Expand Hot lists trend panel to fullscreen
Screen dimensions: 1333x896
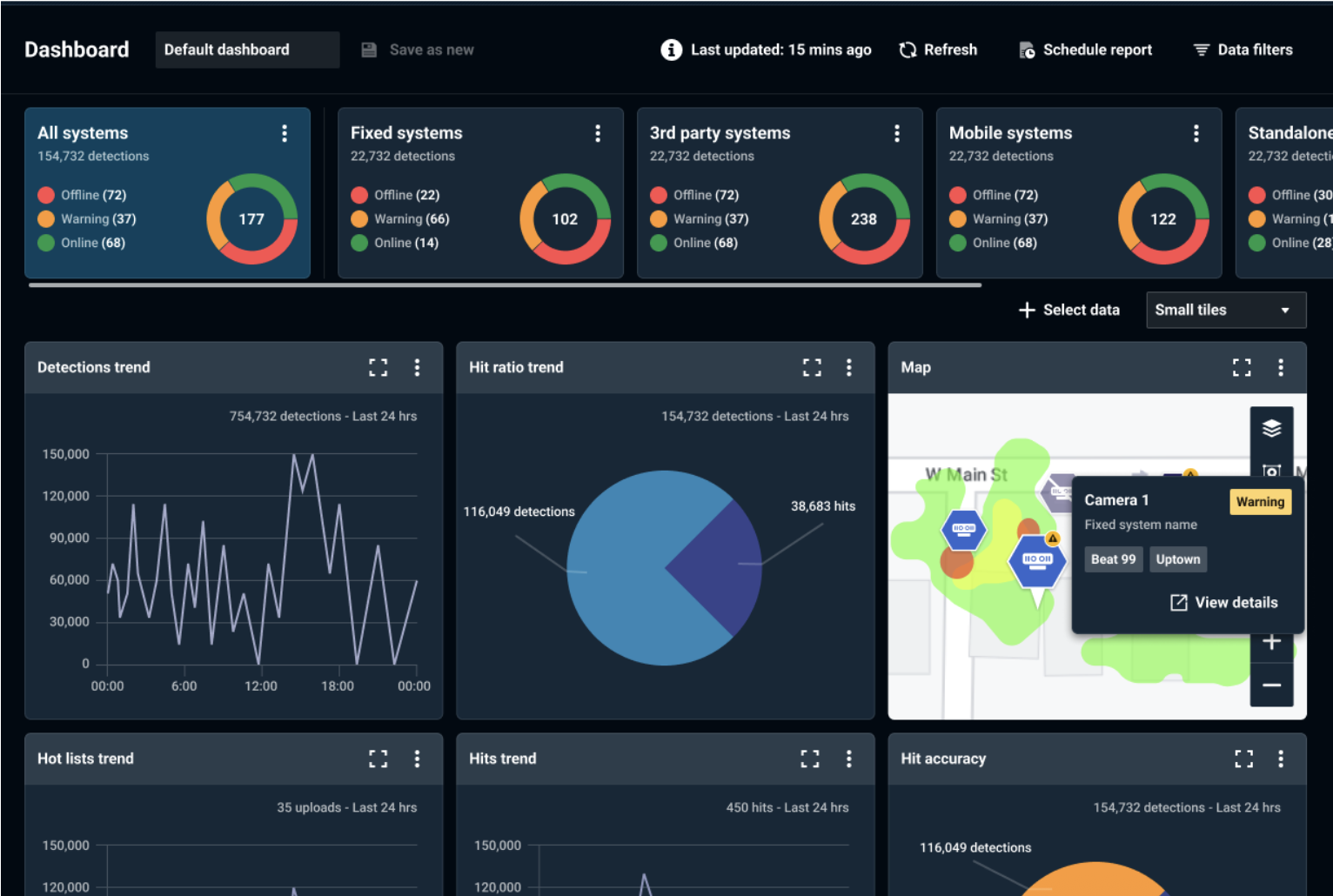point(378,759)
